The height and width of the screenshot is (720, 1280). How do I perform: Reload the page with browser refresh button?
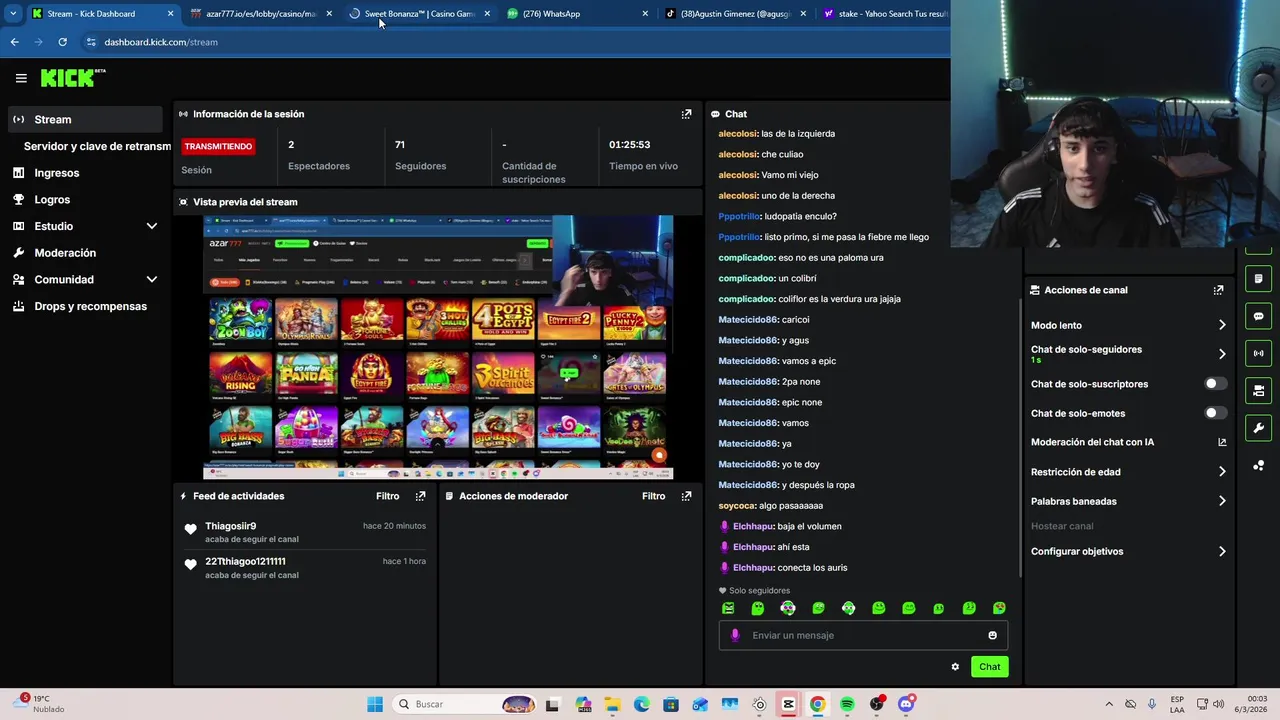62,42
